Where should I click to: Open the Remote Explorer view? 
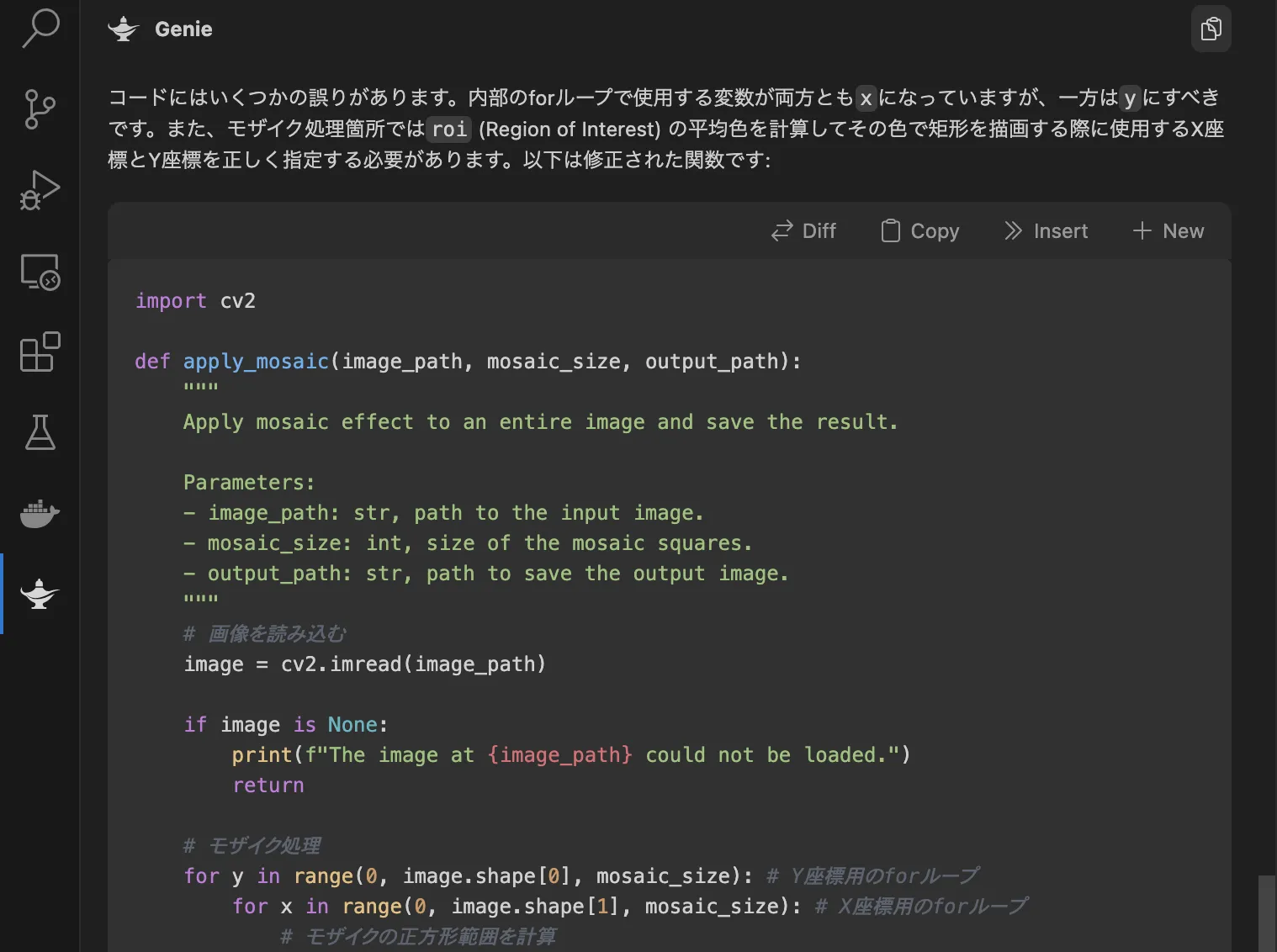[x=40, y=272]
